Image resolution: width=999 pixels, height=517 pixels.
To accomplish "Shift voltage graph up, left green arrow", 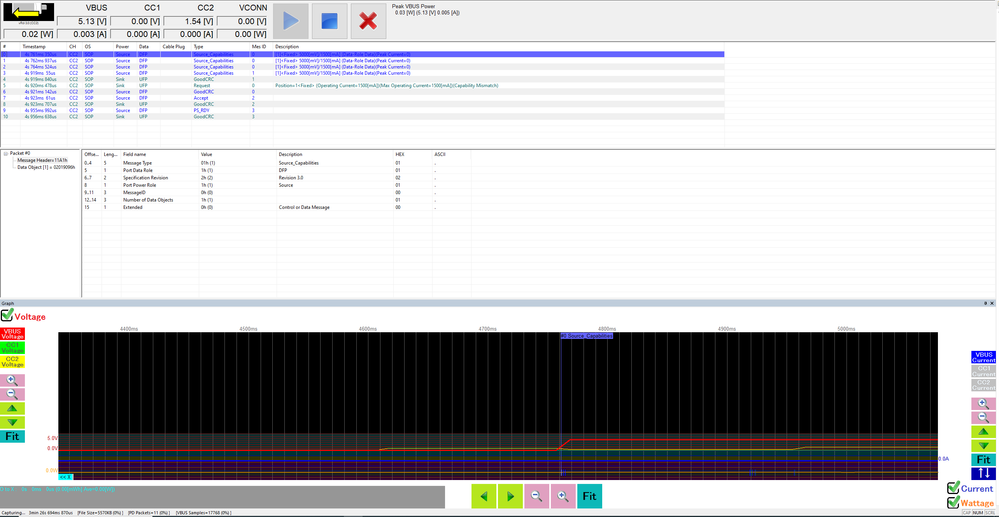I will 11,407.
